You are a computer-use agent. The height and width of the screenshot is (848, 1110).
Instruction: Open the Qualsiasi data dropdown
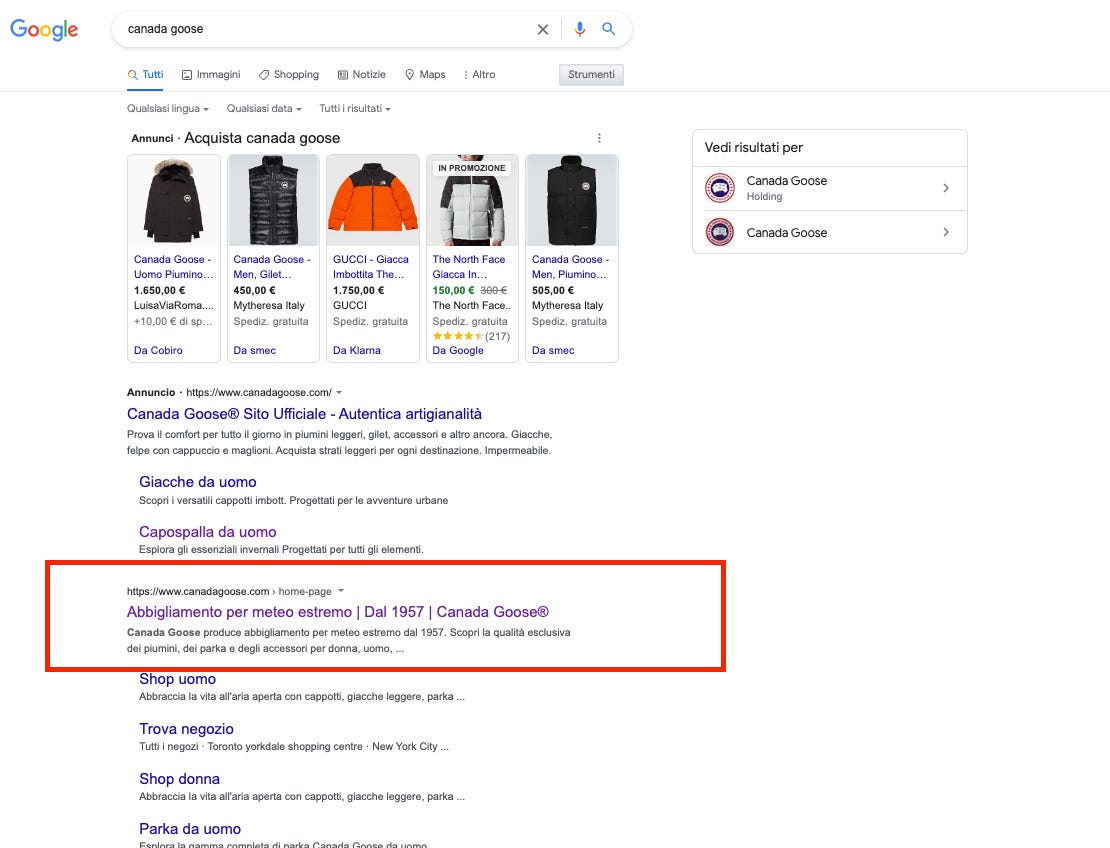pyautogui.click(x=264, y=108)
